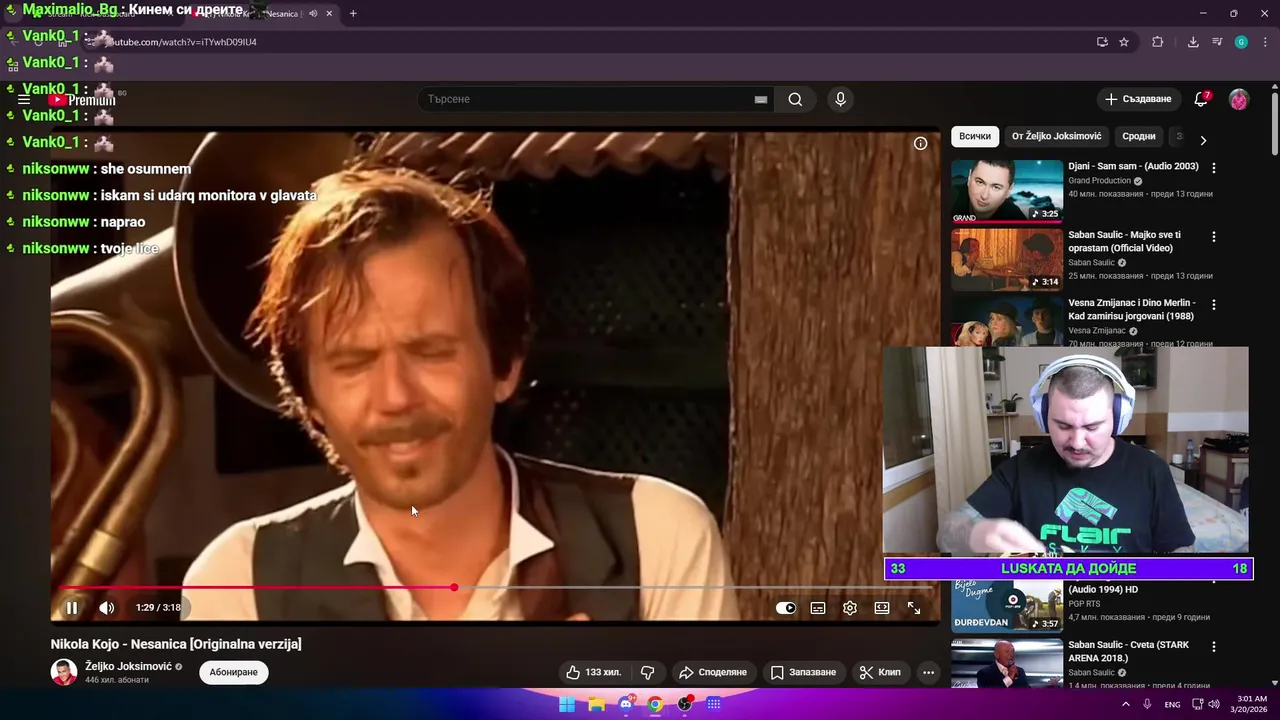Click the Споделяне share button
1280x720 pixels.
click(x=713, y=672)
